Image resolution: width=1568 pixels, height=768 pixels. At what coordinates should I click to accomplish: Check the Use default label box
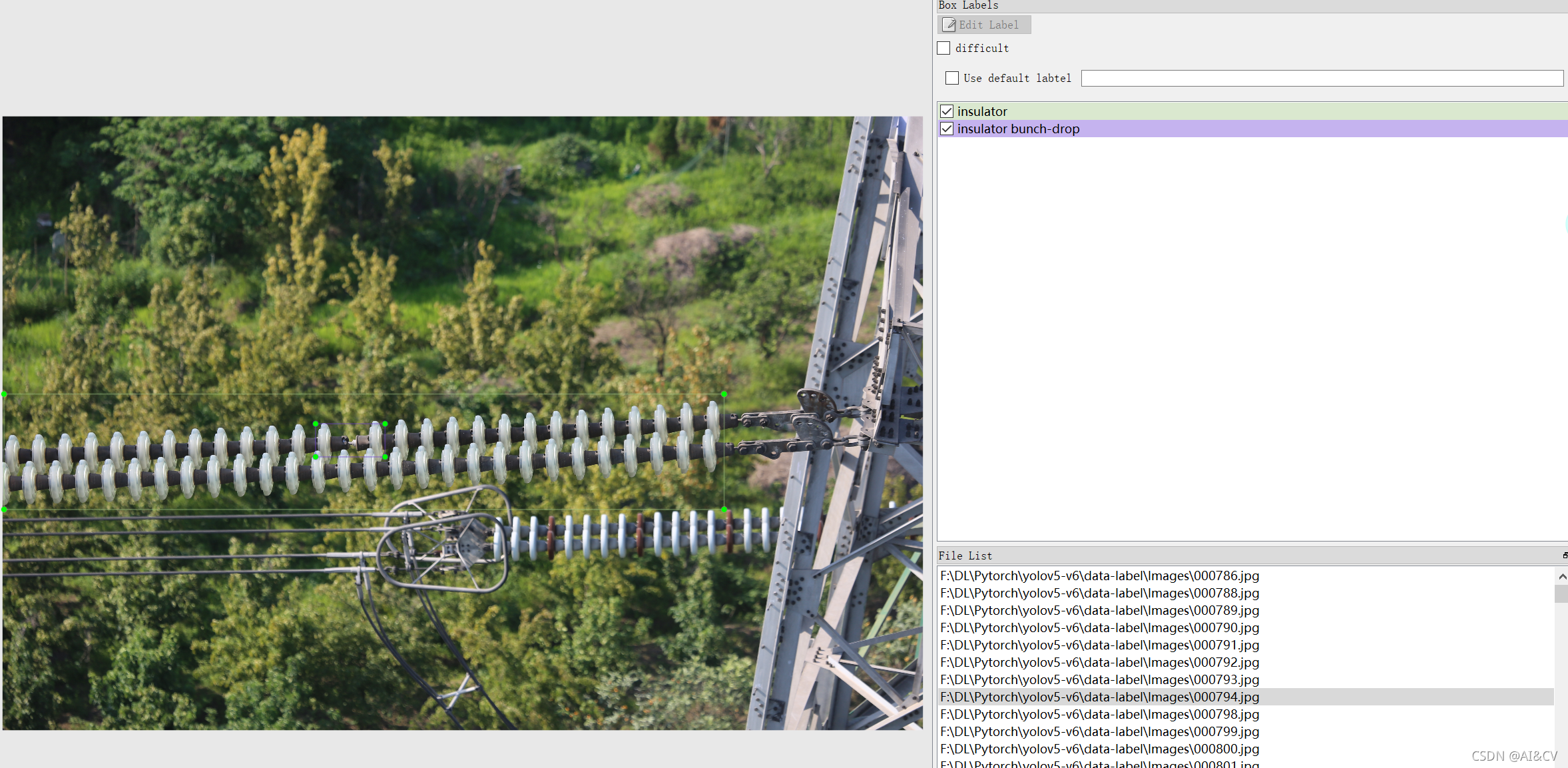pyautogui.click(x=952, y=78)
